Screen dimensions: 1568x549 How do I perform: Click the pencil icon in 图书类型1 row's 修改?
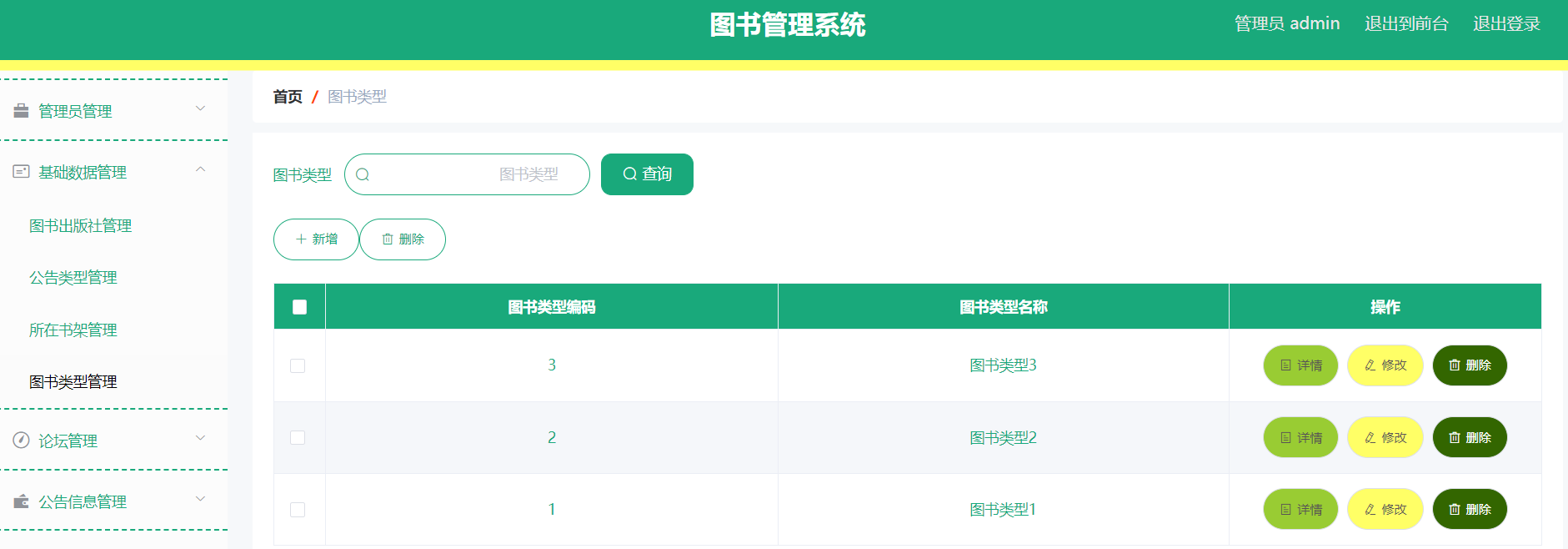click(1370, 509)
